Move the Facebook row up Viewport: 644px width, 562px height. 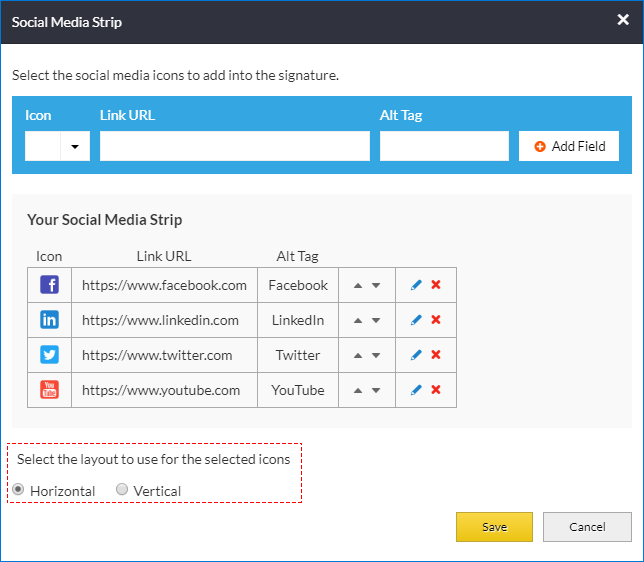(358, 286)
